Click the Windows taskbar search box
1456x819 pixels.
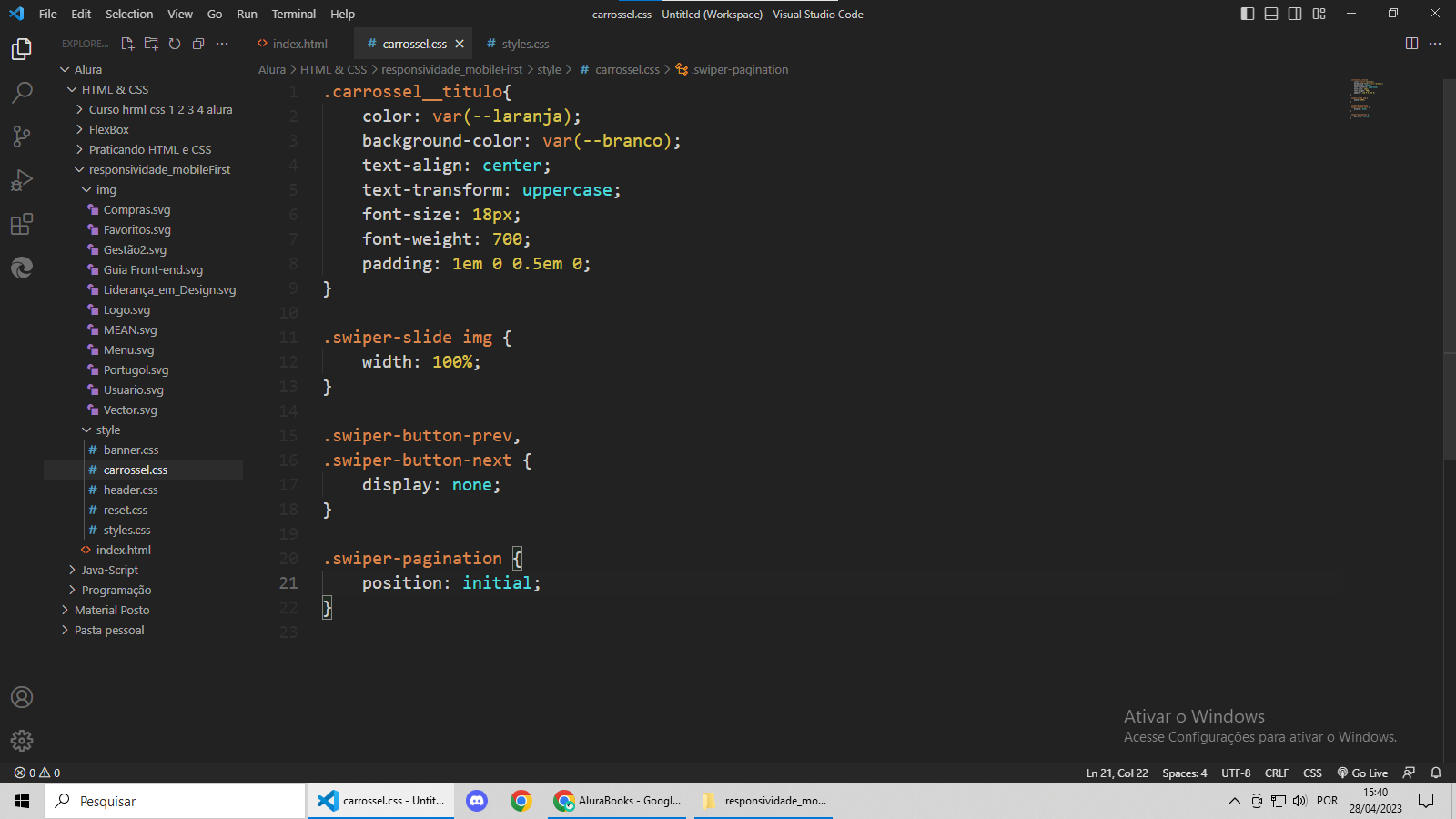point(175,801)
